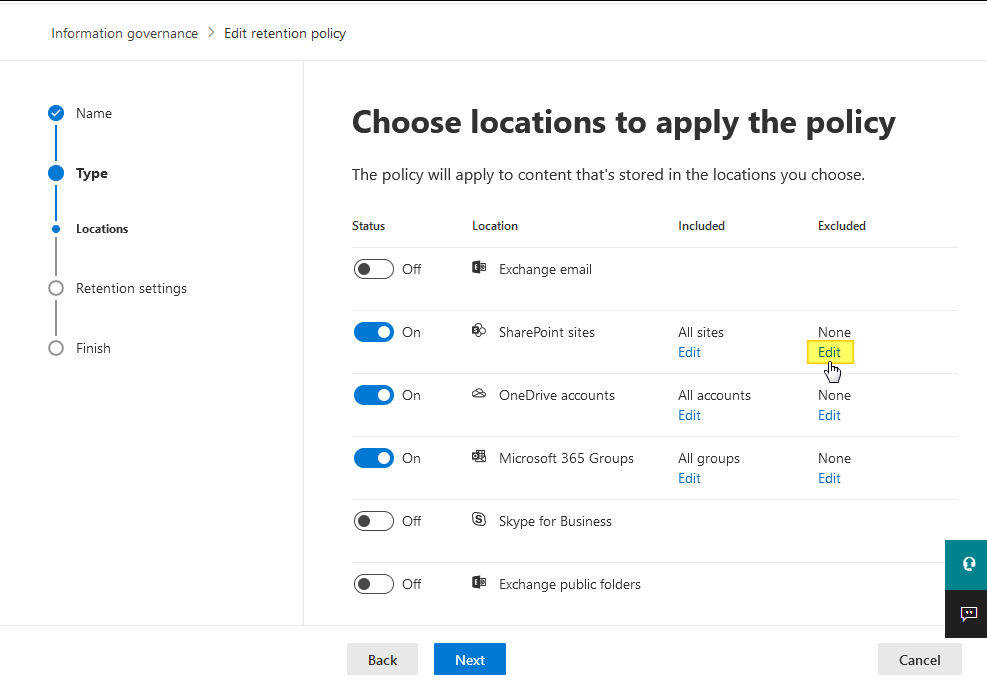Click the OneDrive accounts location label
The image size is (987, 685).
(x=556, y=395)
